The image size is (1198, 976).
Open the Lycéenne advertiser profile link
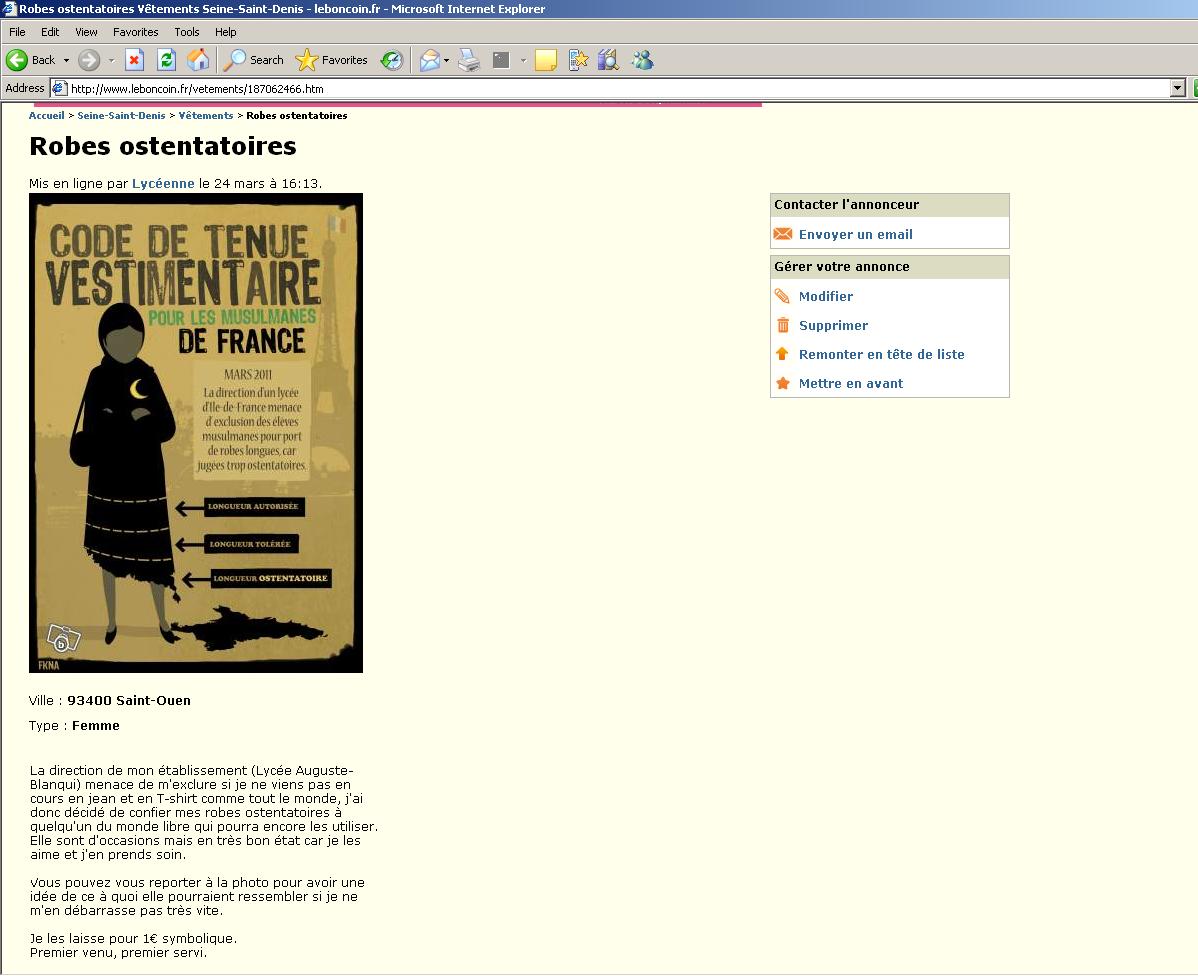[x=163, y=183]
